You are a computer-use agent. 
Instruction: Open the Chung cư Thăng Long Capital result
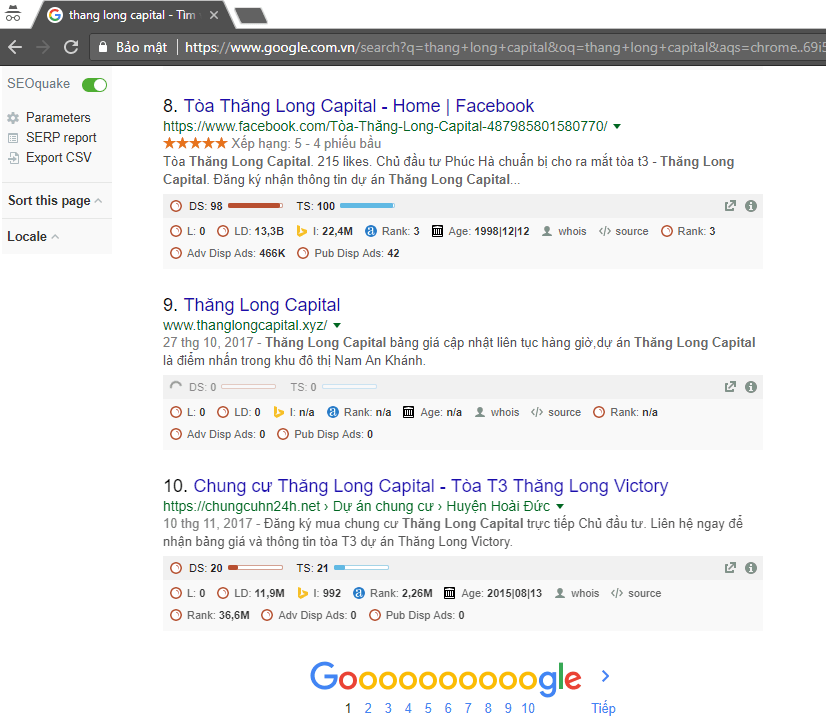[x=430, y=486]
